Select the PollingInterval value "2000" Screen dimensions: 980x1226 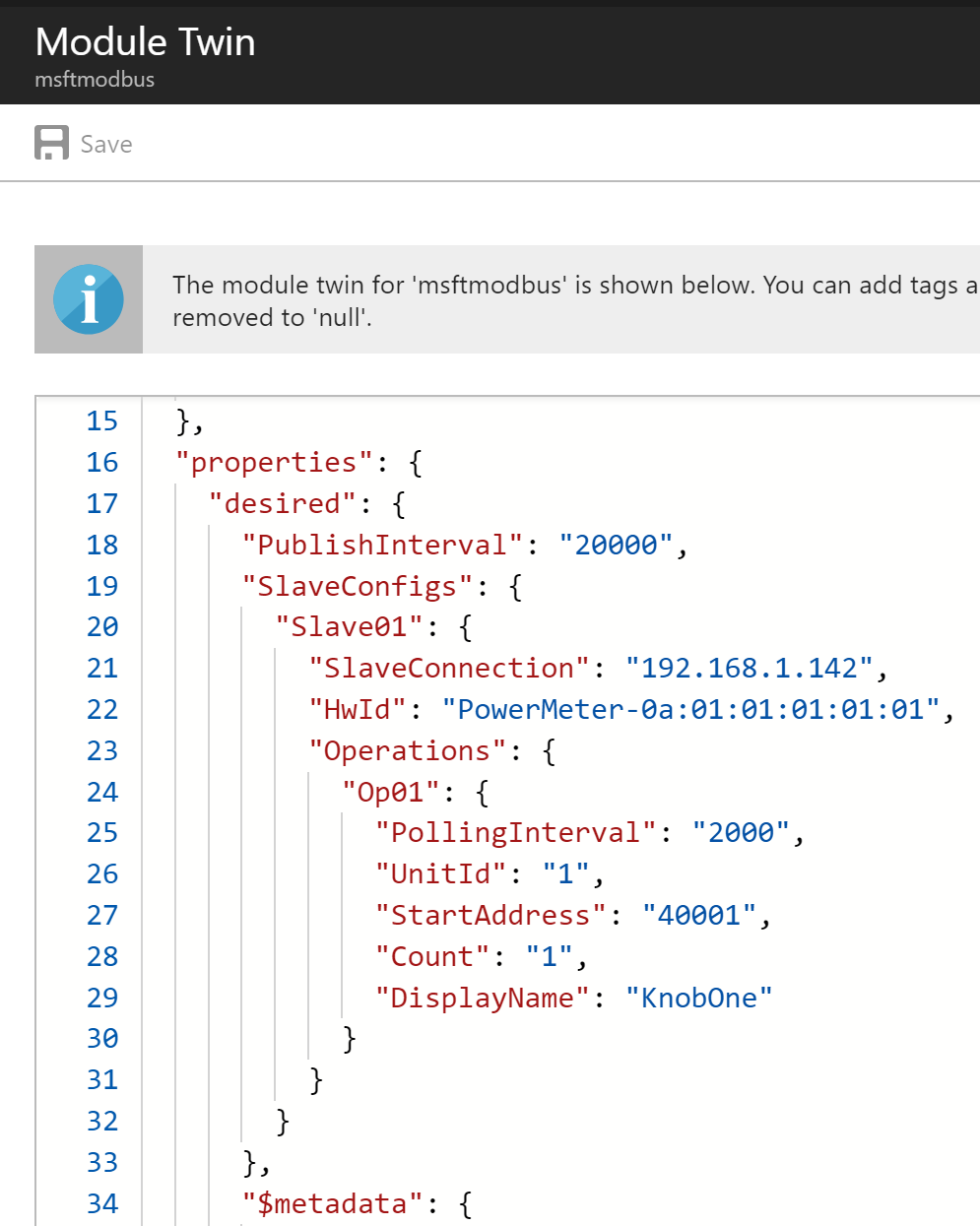pyautogui.click(x=744, y=832)
